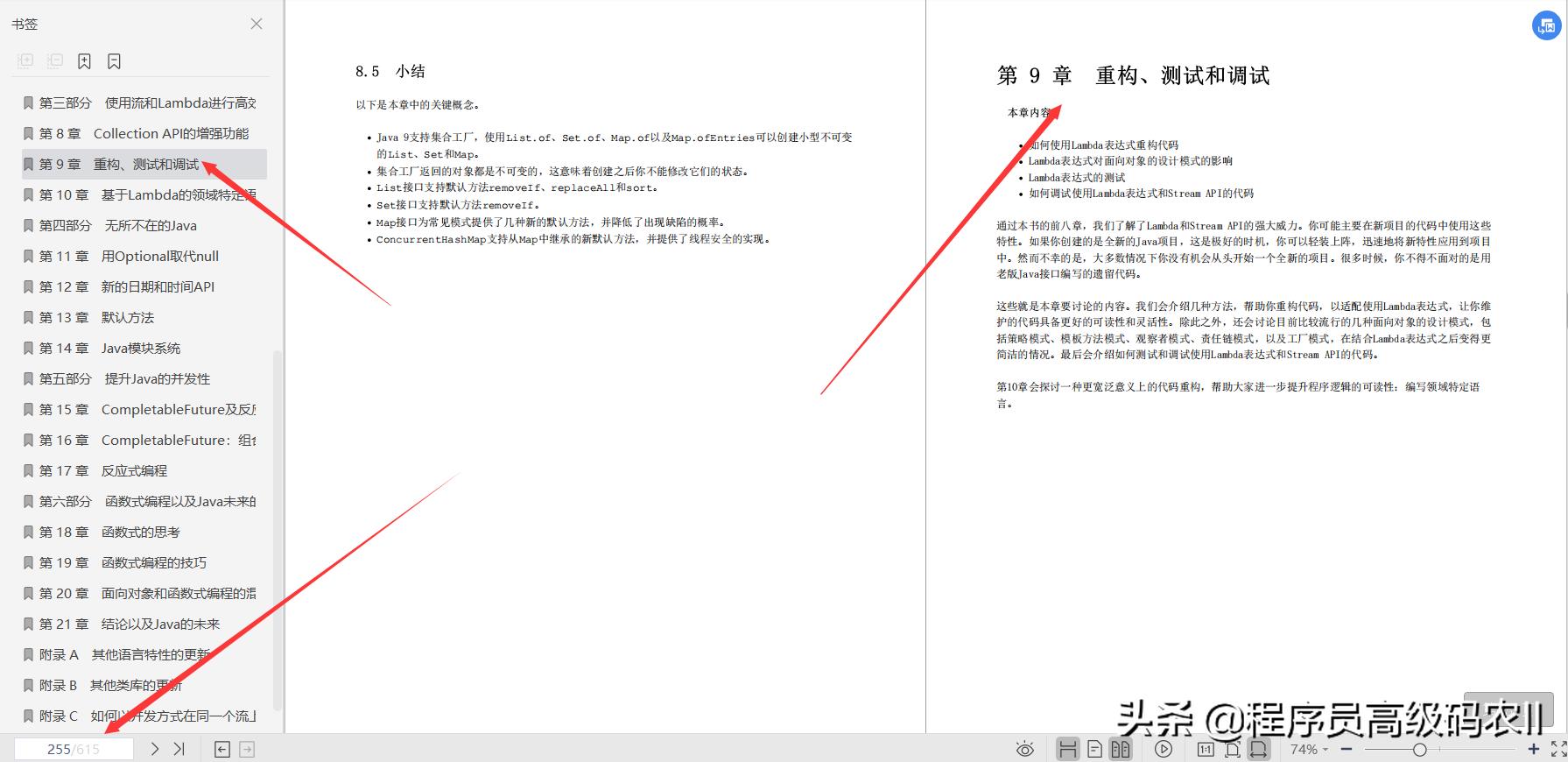Jump to 第 12 章 新的日期和时间API
This screenshot has width=1568, height=762.
pos(144,287)
